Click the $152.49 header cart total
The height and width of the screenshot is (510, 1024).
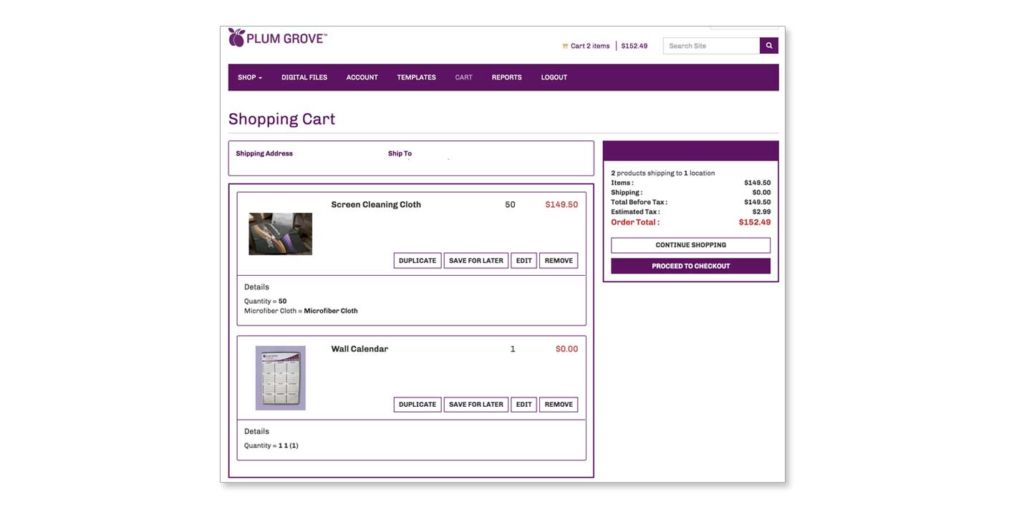[634, 46]
